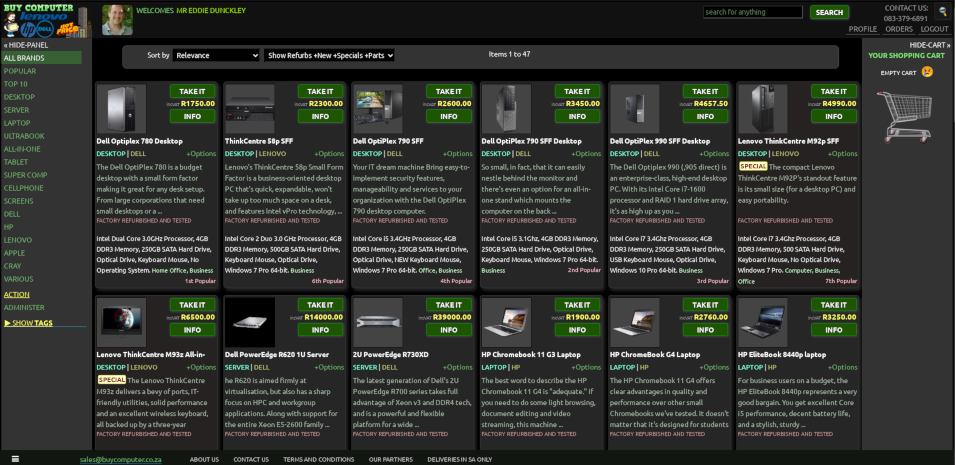Viewport: 955px width, 465px height.
Task: Select the Ultrabook category
Action: [24, 136]
